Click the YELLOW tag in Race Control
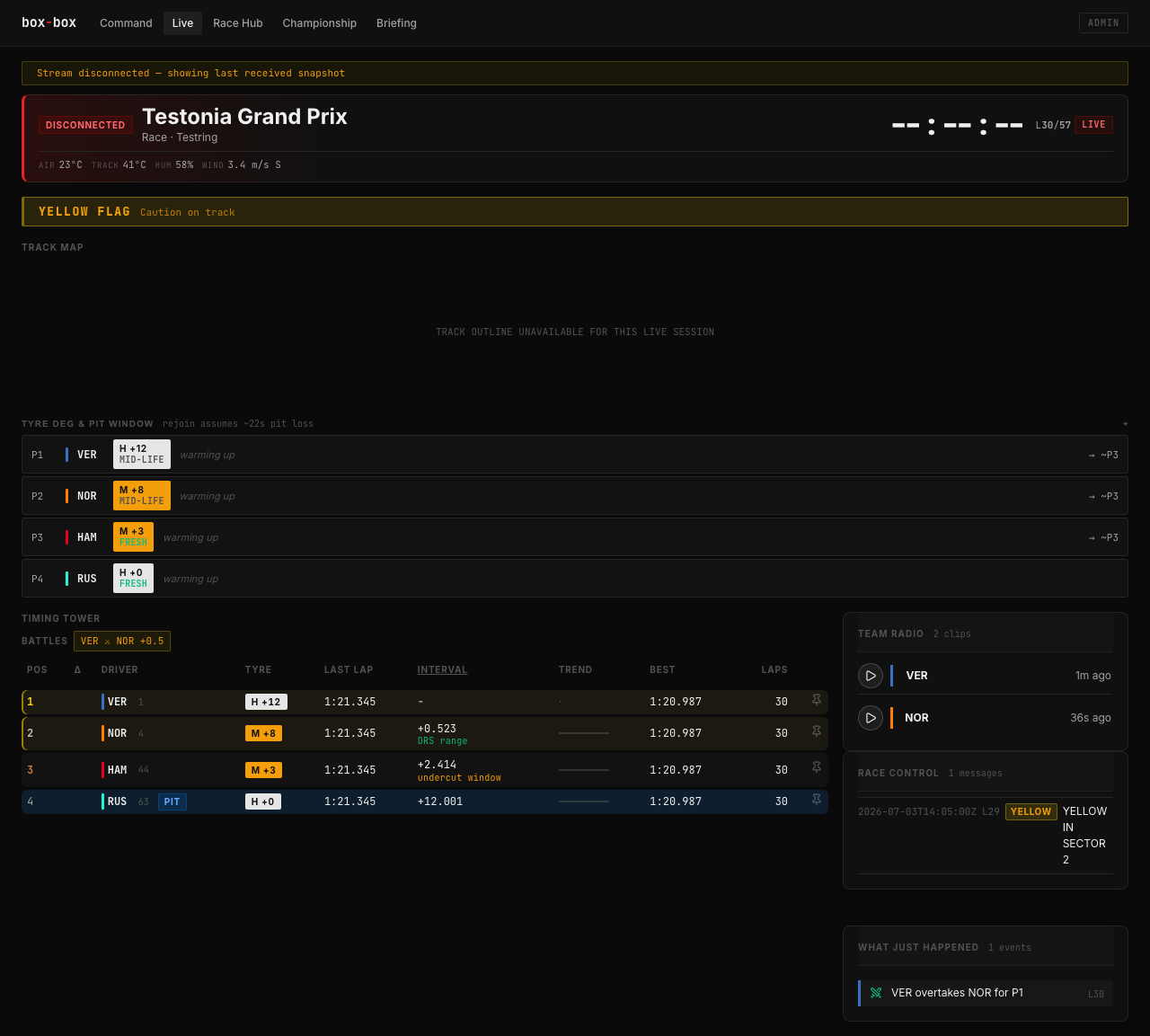The height and width of the screenshot is (1036, 1150). pos(1031,811)
